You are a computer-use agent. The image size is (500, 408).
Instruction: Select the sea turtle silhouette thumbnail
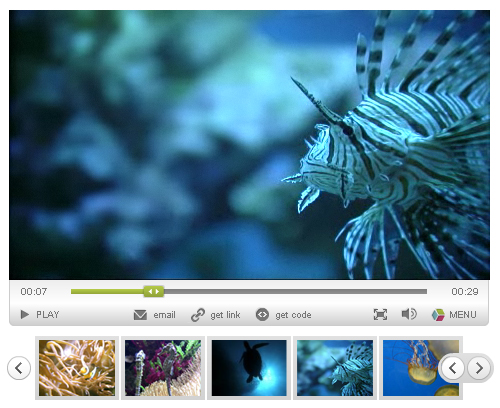click(249, 368)
